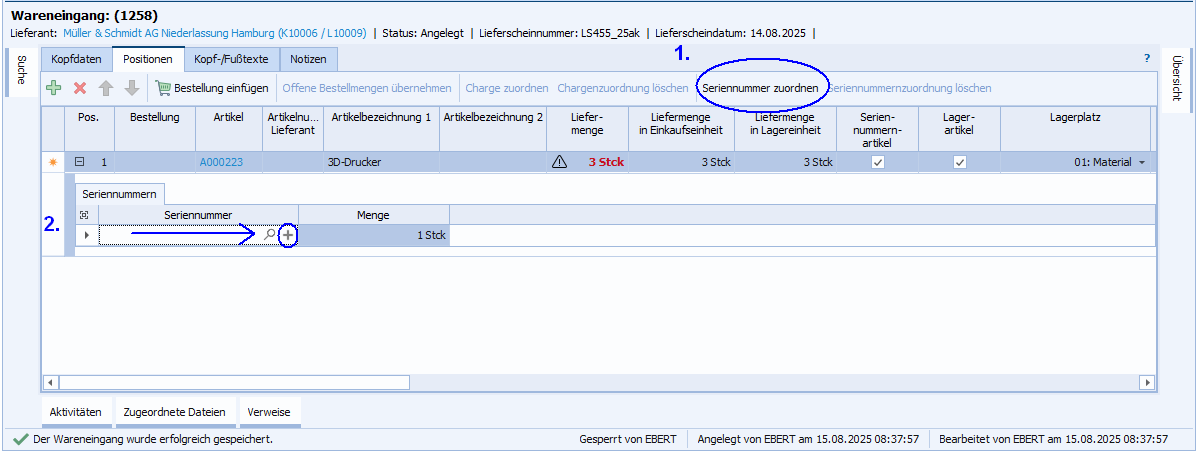Image resolution: width=1197 pixels, height=453 pixels.
Task: Collapse position 1 row details
Action: pyautogui.click(x=80, y=162)
